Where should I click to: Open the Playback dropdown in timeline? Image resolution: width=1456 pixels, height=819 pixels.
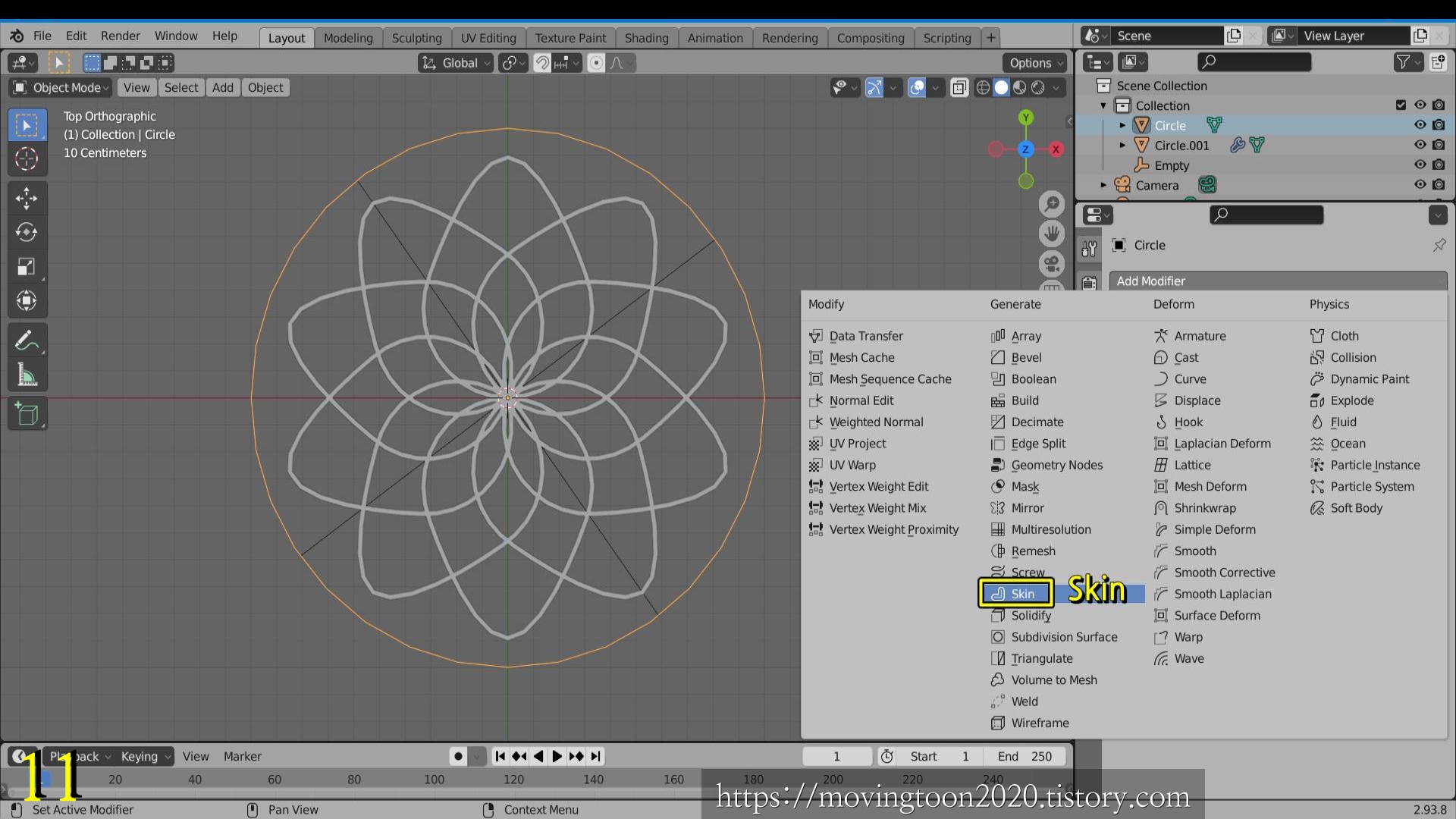[x=79, y=756]
